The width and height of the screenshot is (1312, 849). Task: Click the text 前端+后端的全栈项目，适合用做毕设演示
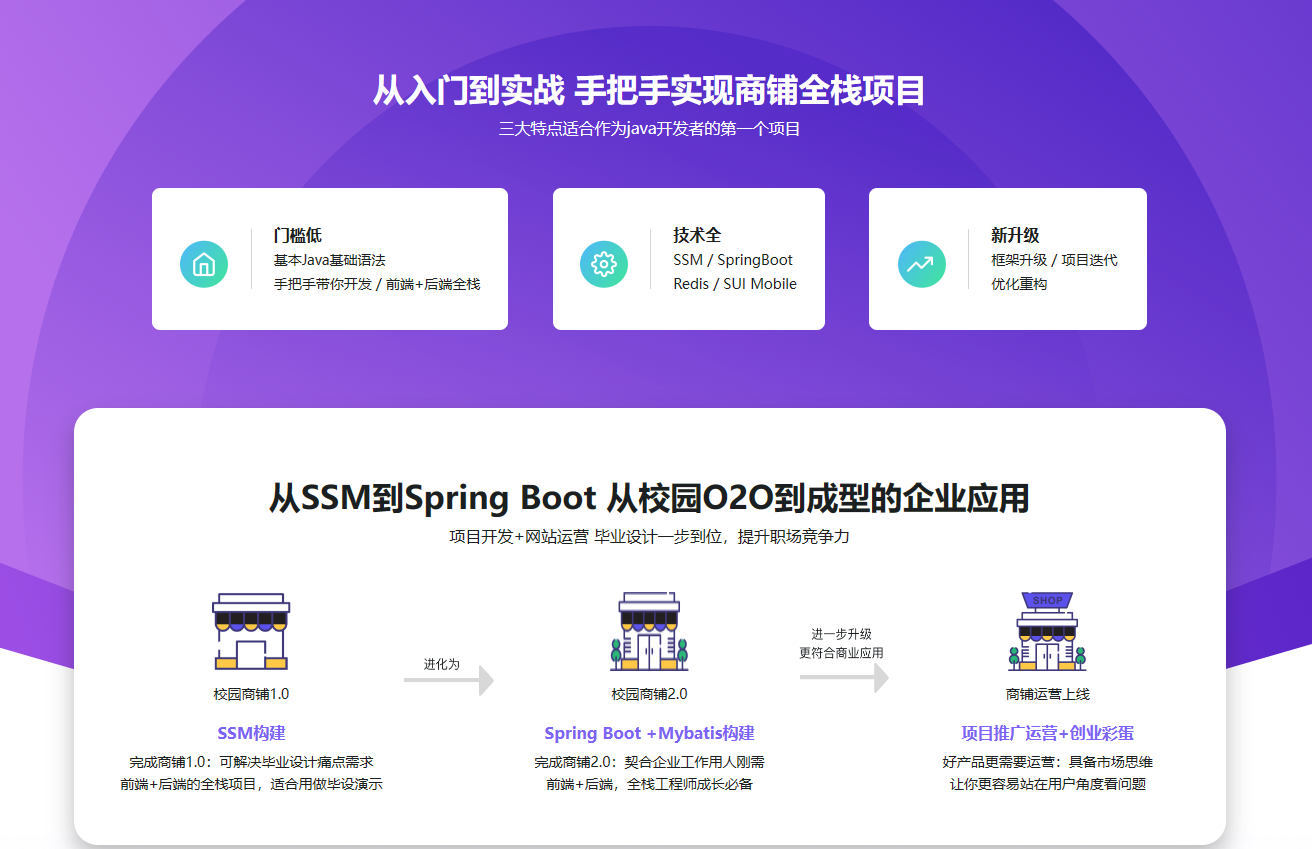[251, 784]
